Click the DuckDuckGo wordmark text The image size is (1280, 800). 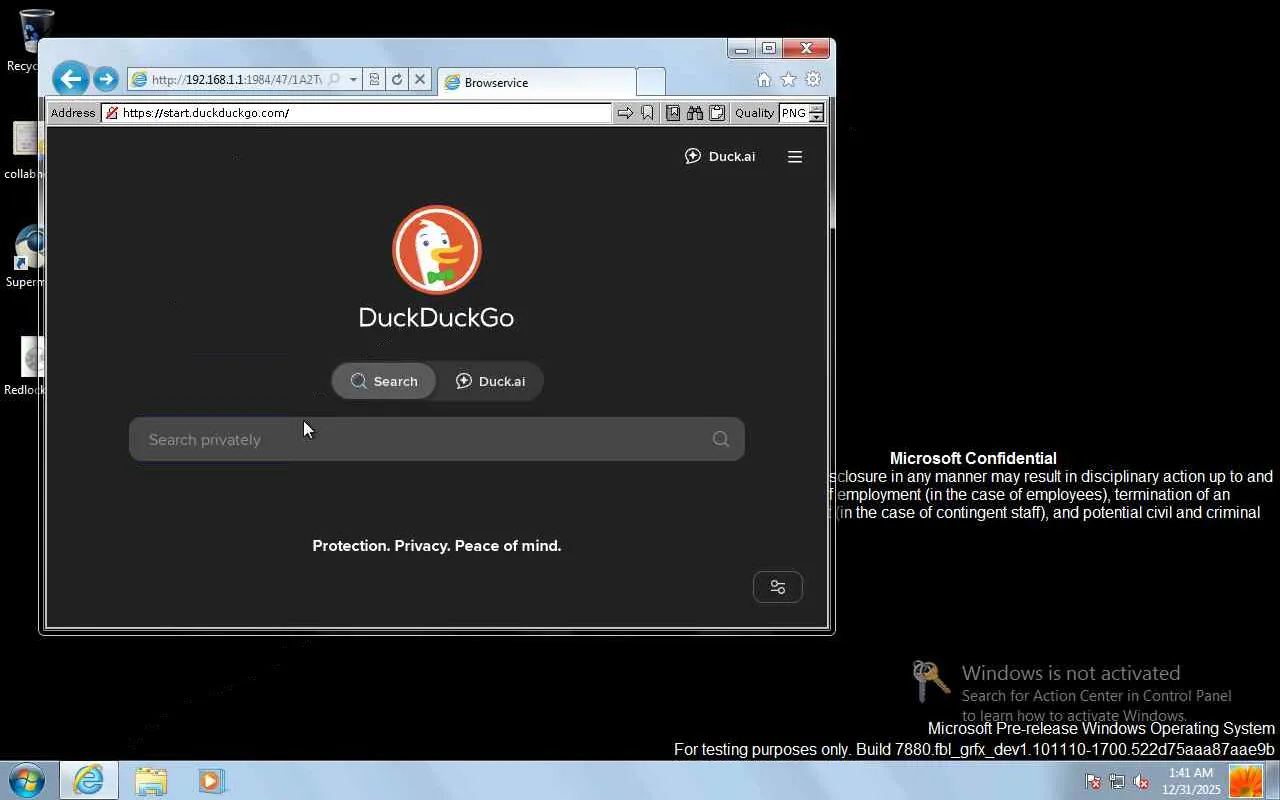click(437, 318)
